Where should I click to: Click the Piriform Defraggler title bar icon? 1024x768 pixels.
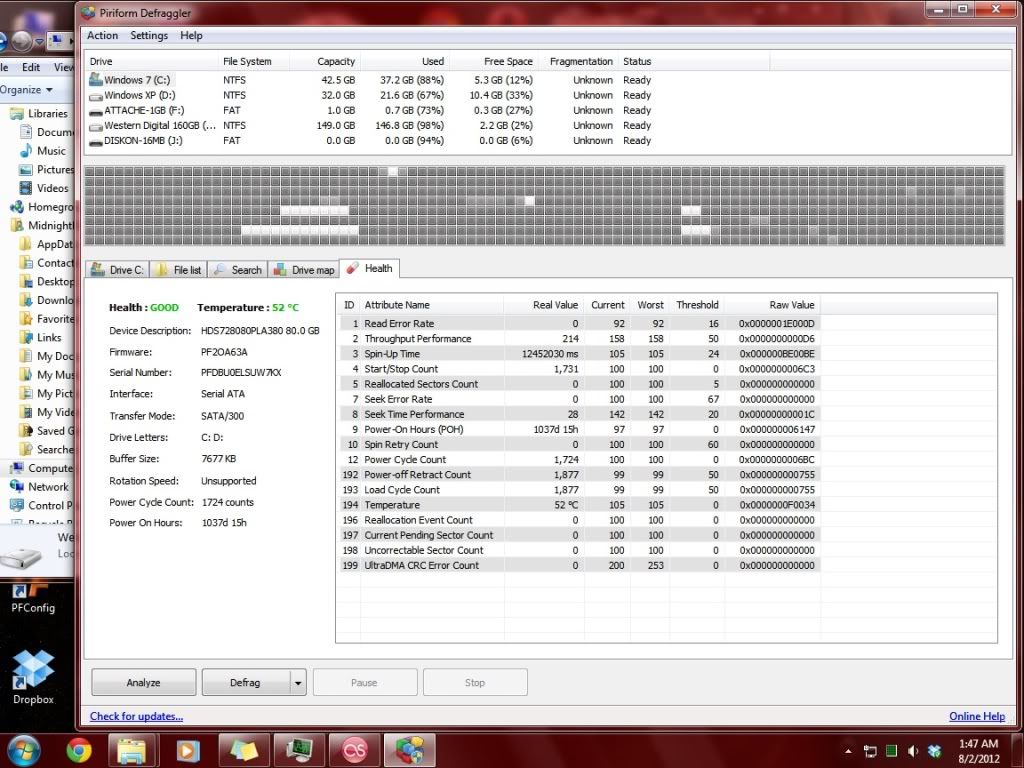(x=88, y=12)
